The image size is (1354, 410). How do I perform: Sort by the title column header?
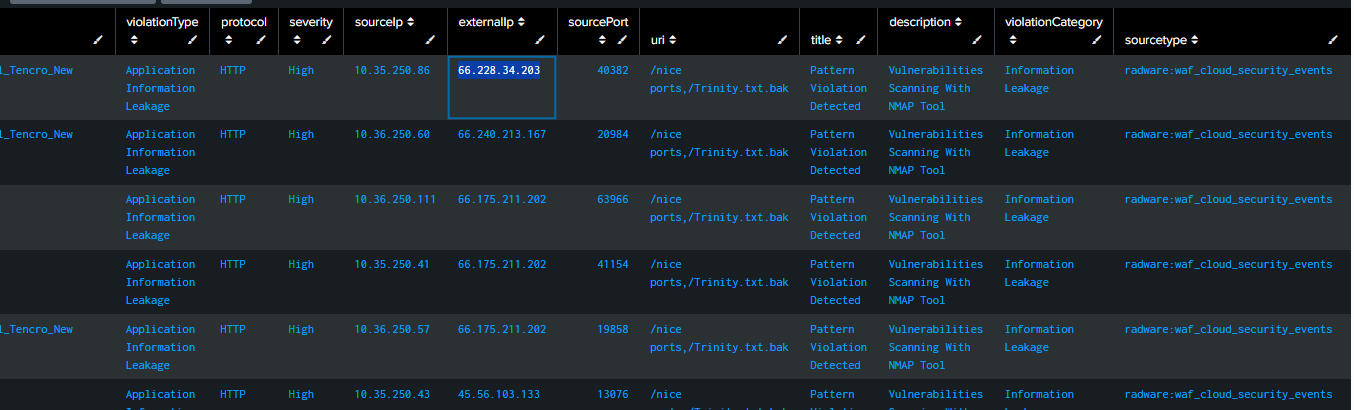(838, 40)
